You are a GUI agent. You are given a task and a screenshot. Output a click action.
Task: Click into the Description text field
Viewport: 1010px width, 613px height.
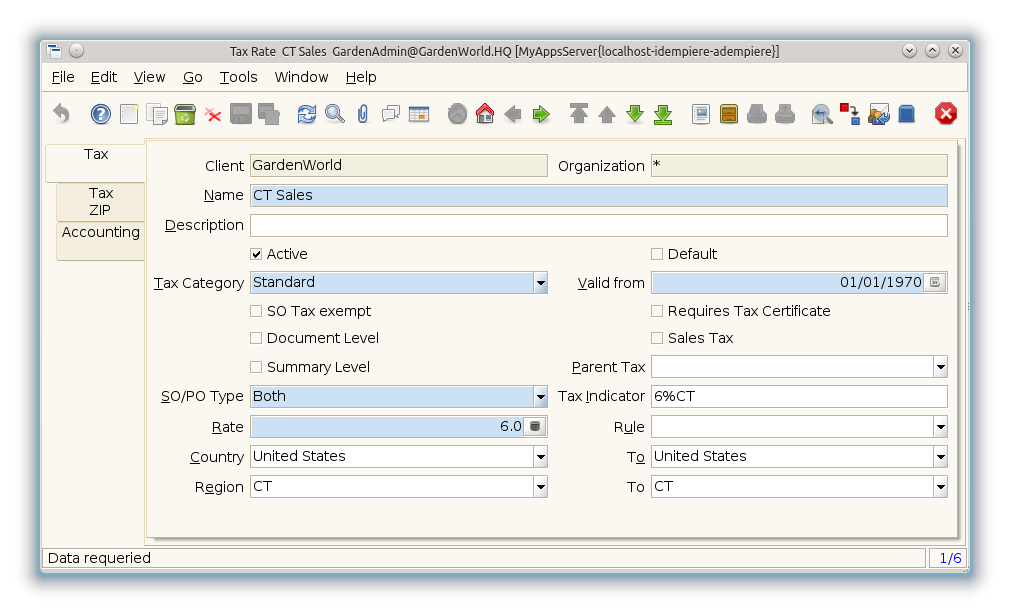pyautogui.click(x=598, y=225)
